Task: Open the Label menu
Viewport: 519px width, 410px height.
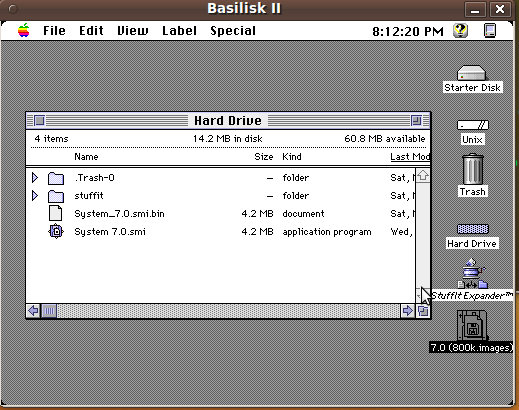Action: click(179, 31)
